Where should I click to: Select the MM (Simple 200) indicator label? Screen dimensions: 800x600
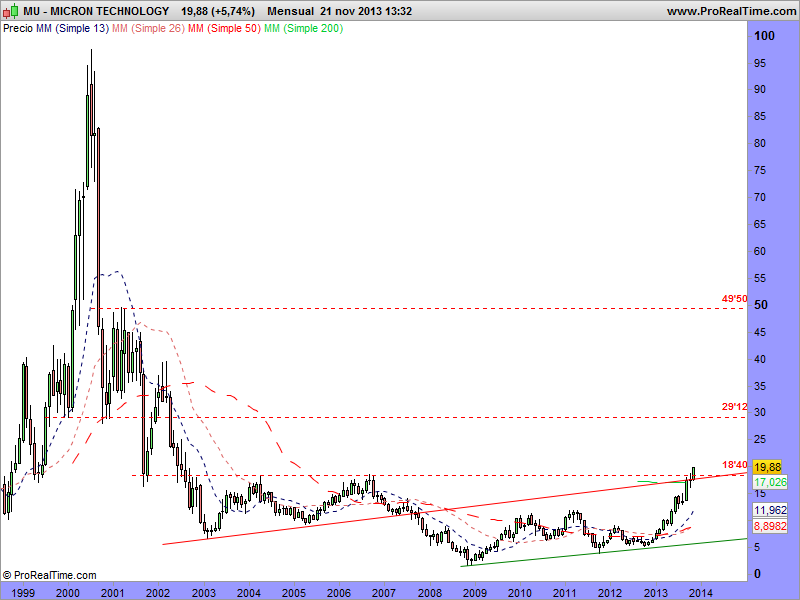pos(304,29)
